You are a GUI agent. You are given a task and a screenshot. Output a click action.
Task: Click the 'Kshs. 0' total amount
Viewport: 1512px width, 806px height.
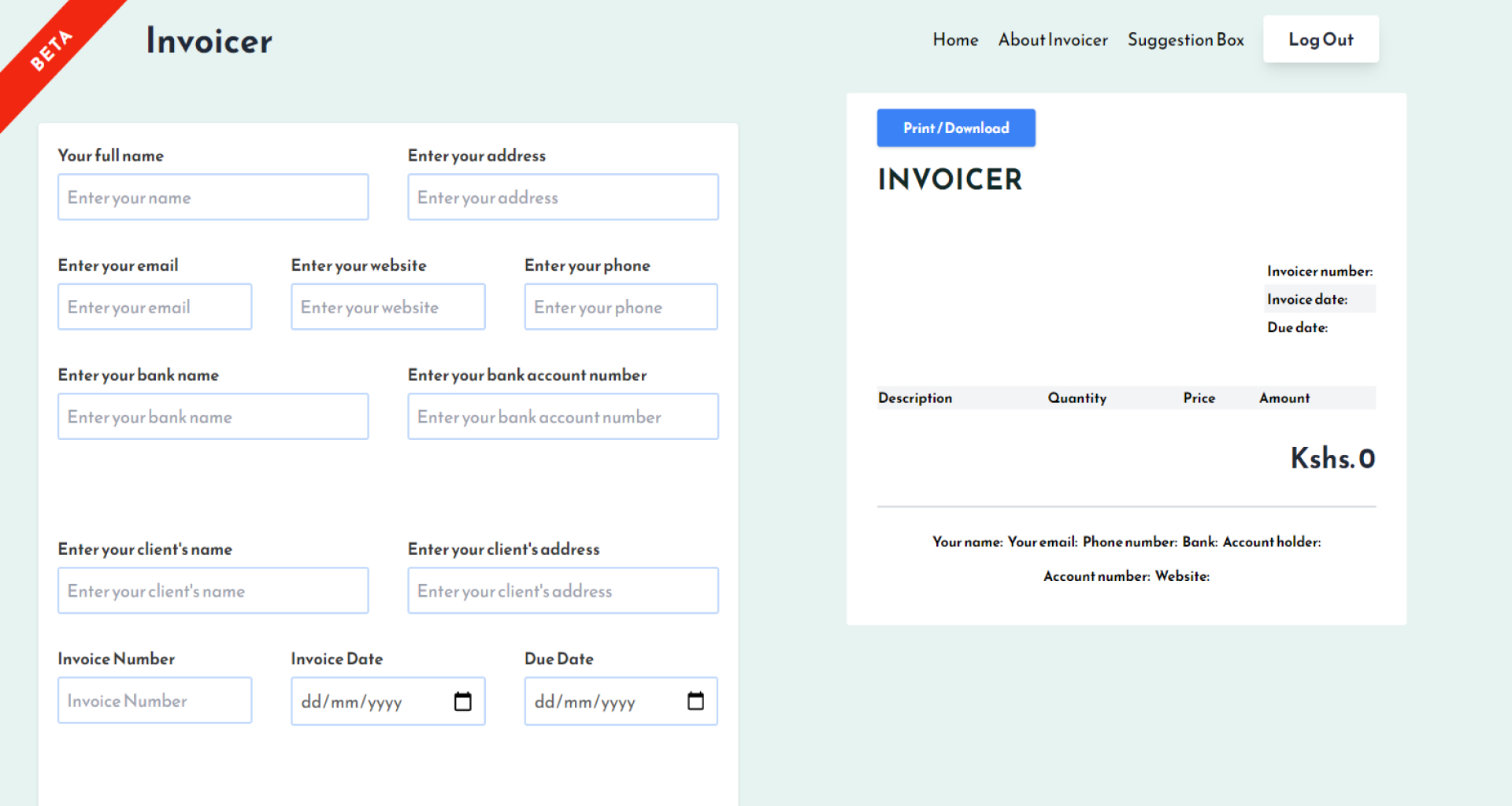[x=1332, y=458]
